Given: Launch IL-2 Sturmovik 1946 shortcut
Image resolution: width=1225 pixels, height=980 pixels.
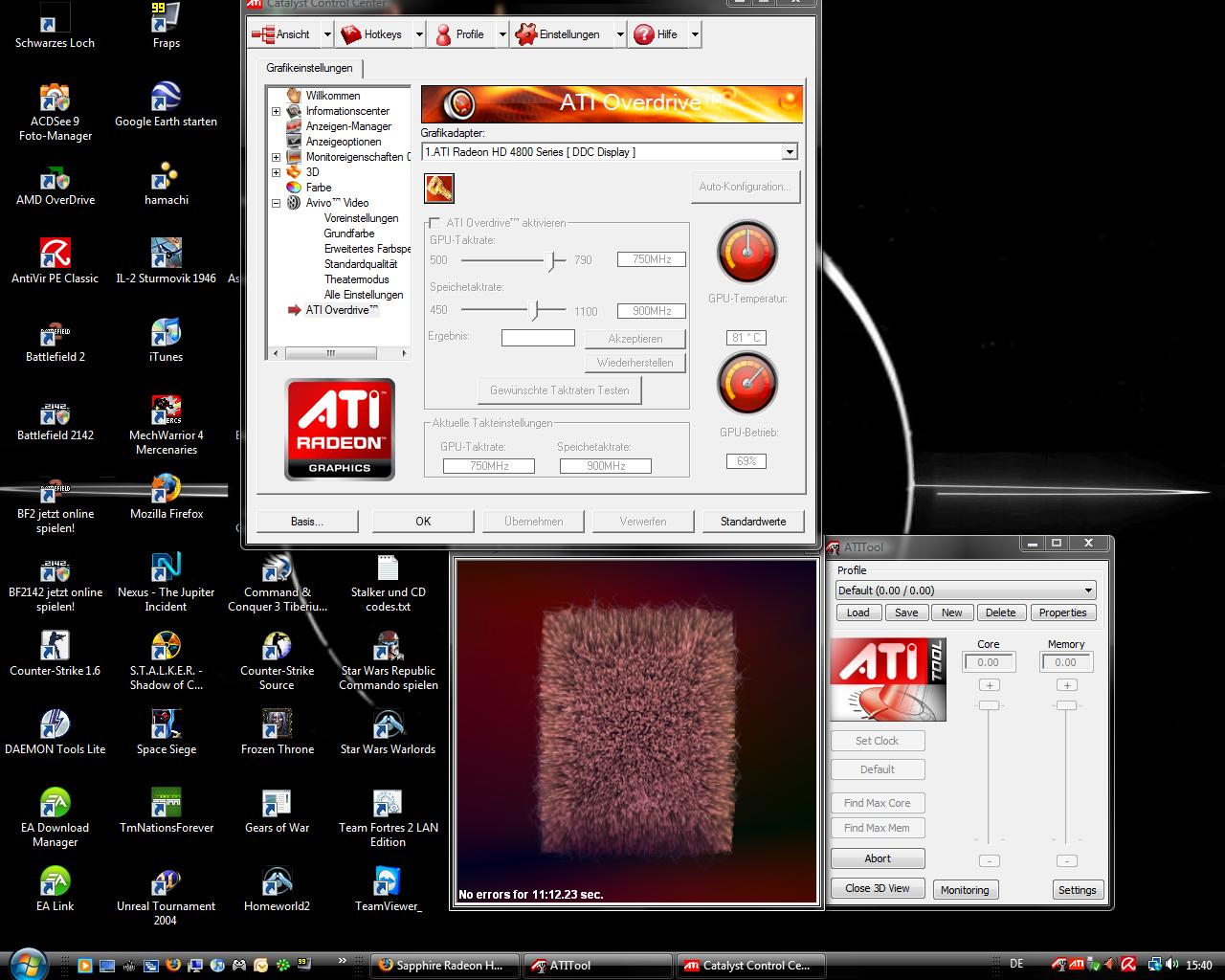Looking at the screenshot, I should coord(166,261).
